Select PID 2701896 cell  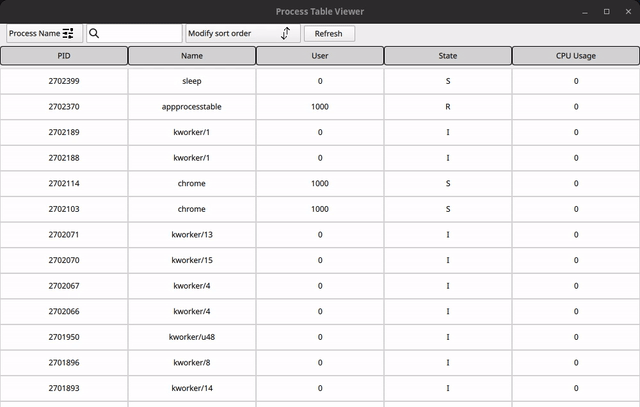point(64,363)
